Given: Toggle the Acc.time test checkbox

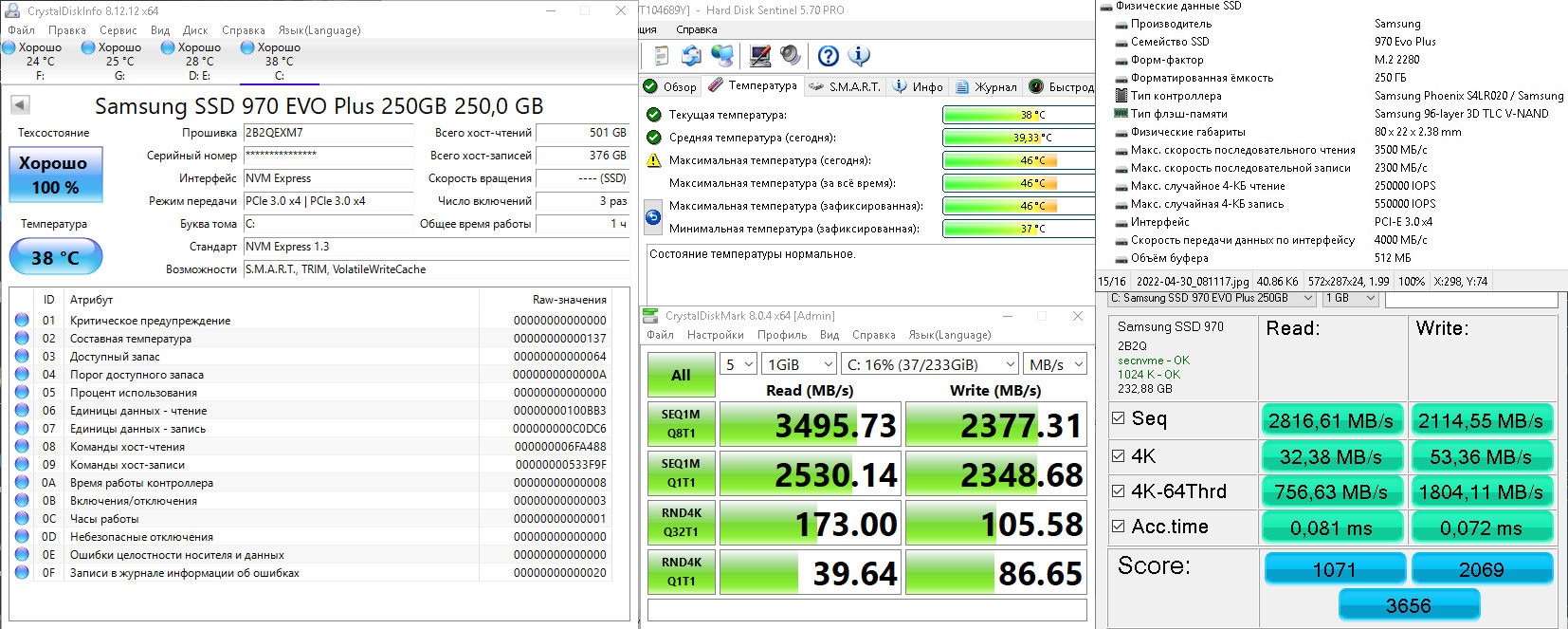Looking at the screenshot, I should (1119, 527).
